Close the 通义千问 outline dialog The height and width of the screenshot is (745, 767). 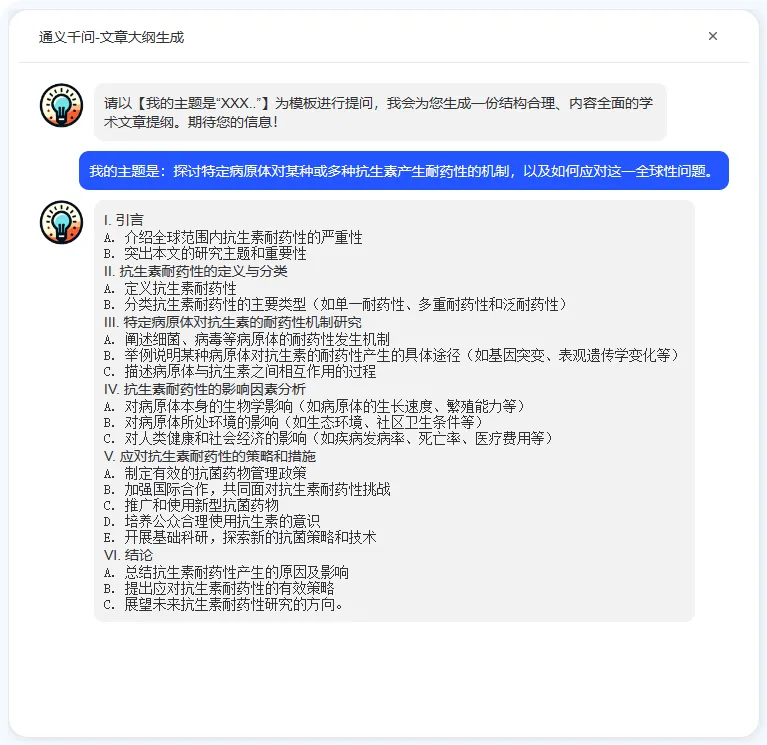713,36
